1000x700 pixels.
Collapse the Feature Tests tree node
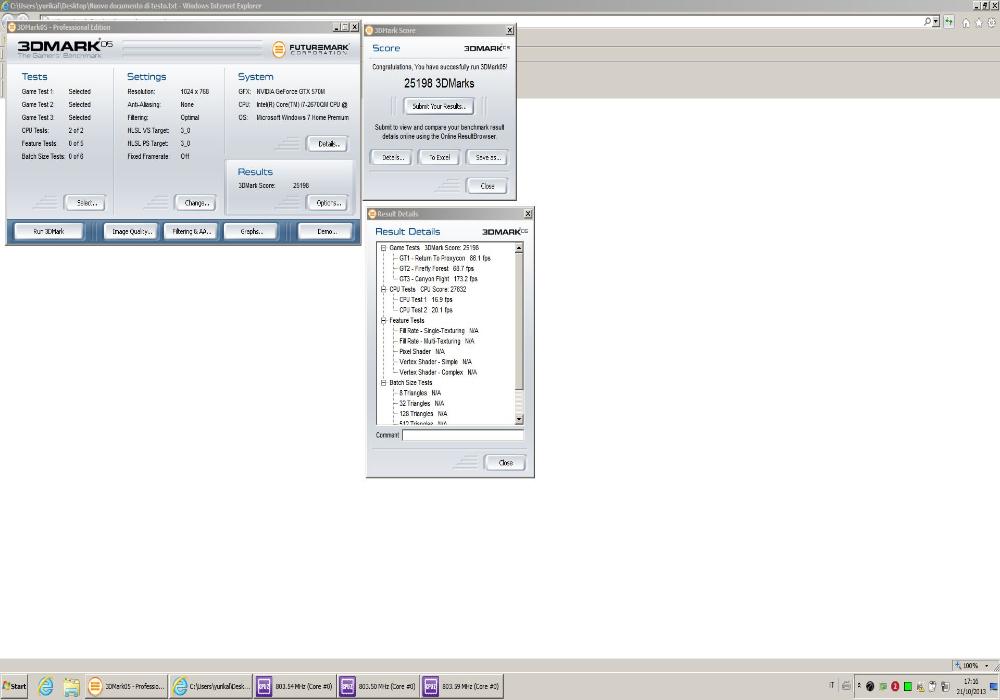(x=383, y=321)
